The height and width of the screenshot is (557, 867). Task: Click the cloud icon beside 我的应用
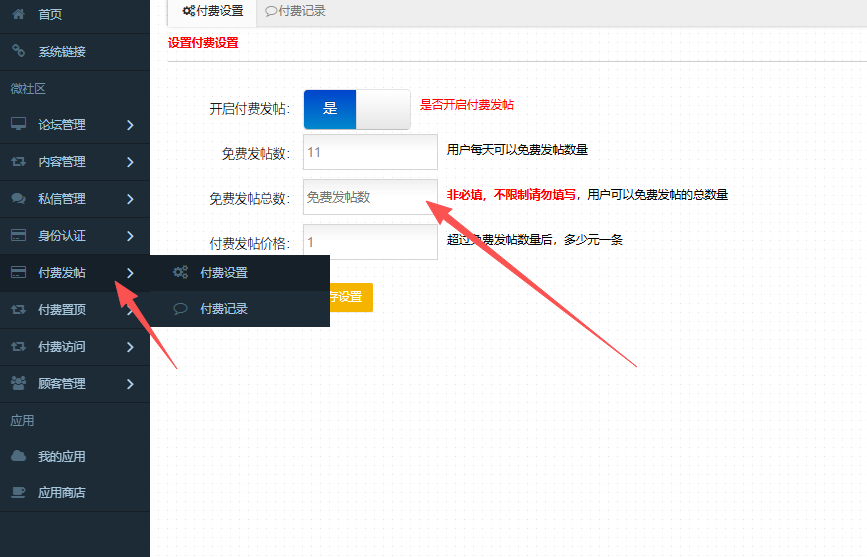tap(18, 456)
